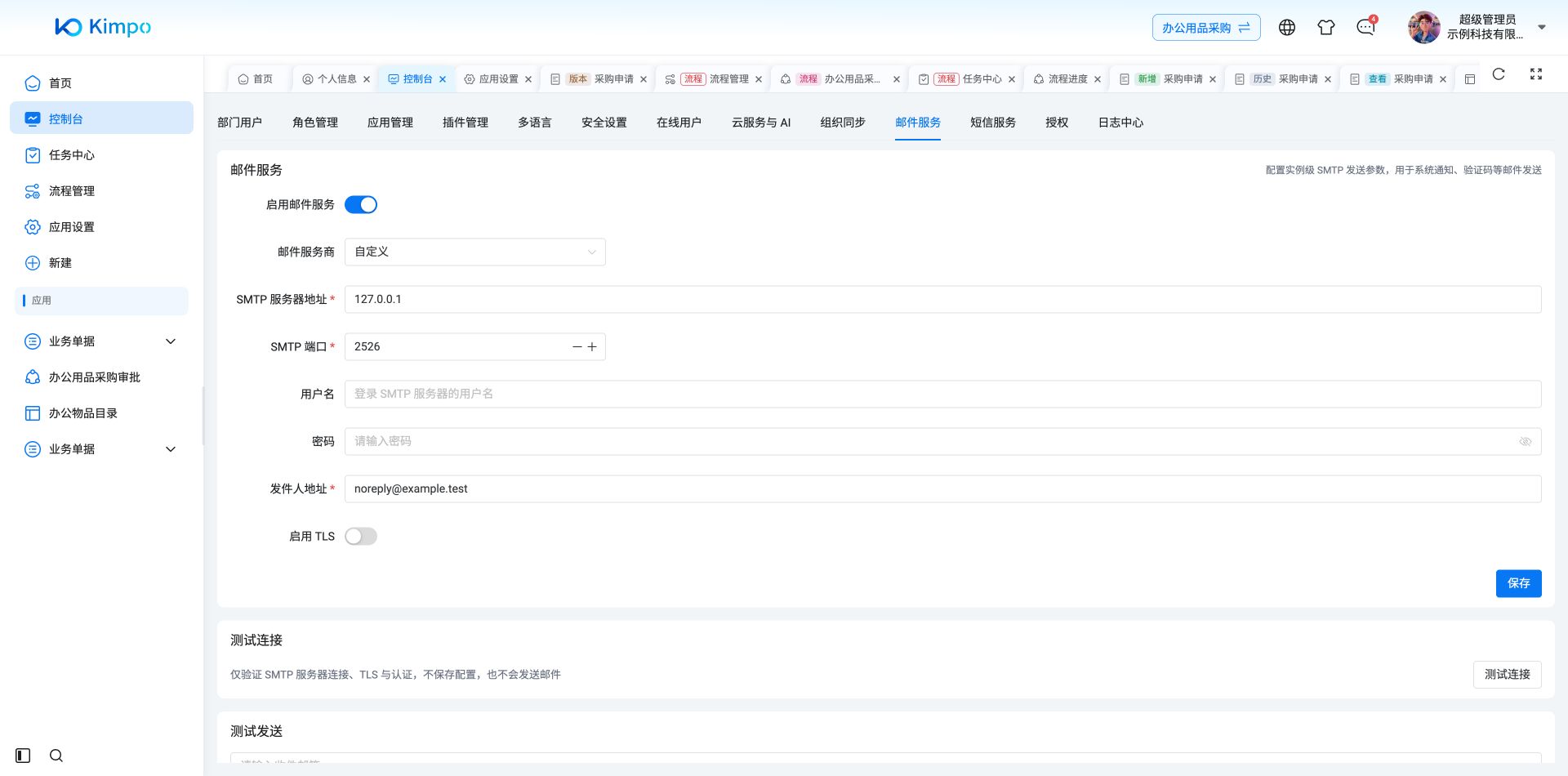Open 办公用品采购审批 in sidebar
This screenshot has width=1568, height=776.
pos(101,377)
